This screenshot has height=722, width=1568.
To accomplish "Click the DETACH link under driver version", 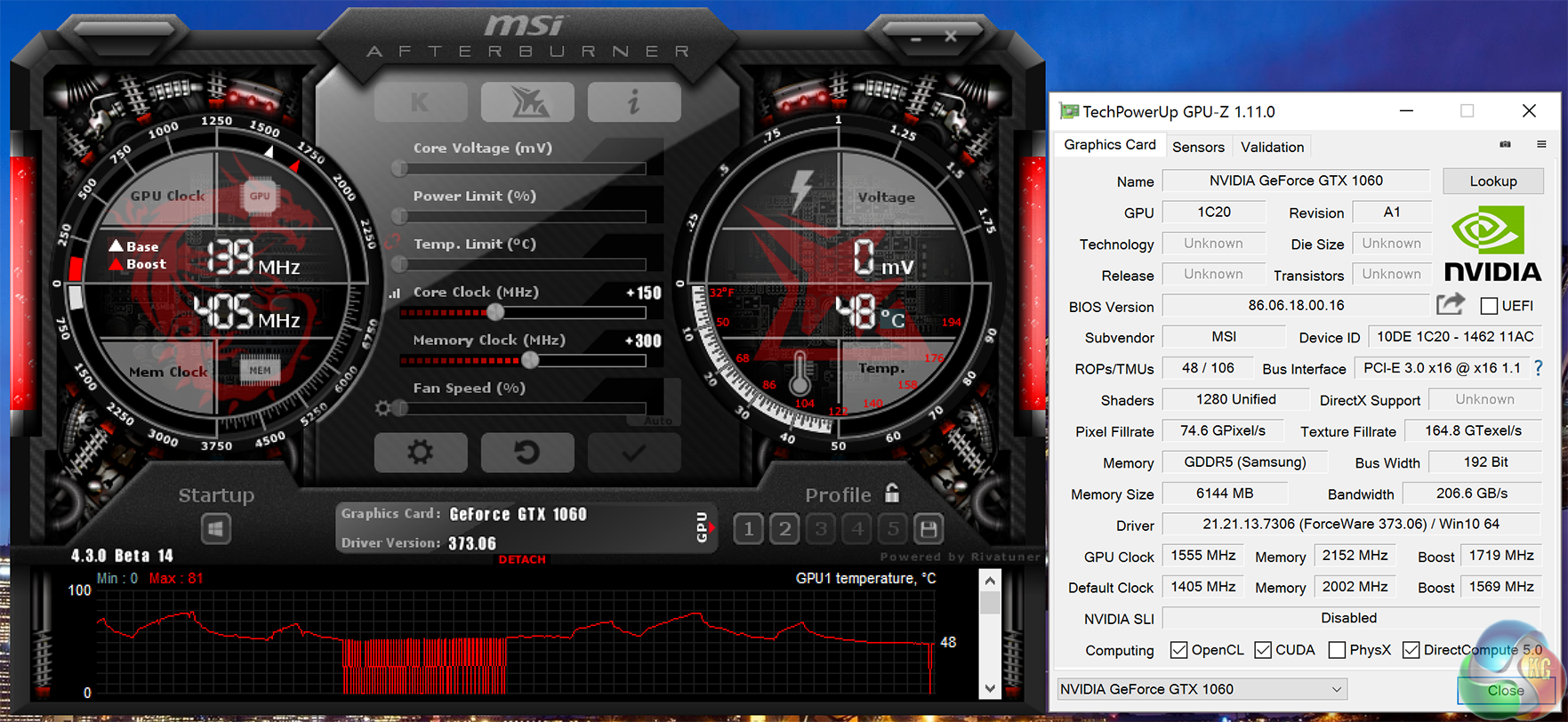I will (522, 559).
